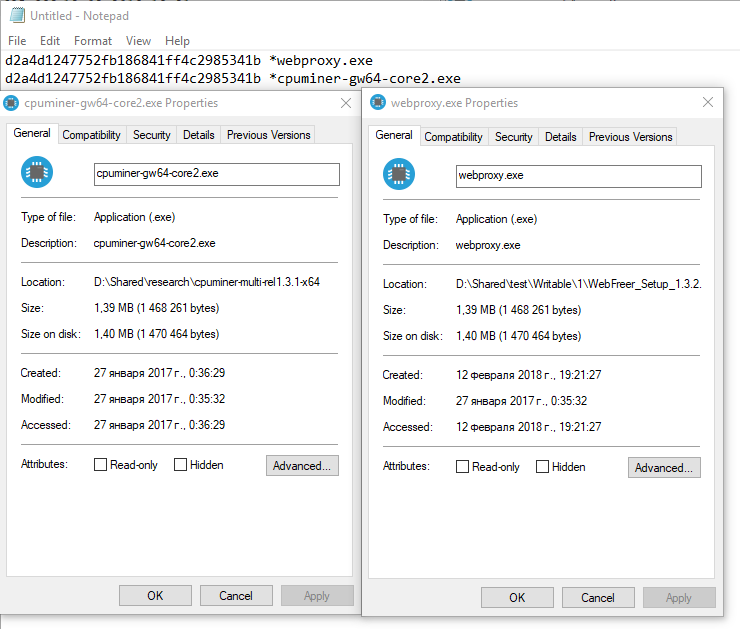The width and height of the screenshot is (740, 629).
Task: Click the Accessed date in cpuminer Properties
Action: [160, 425]
